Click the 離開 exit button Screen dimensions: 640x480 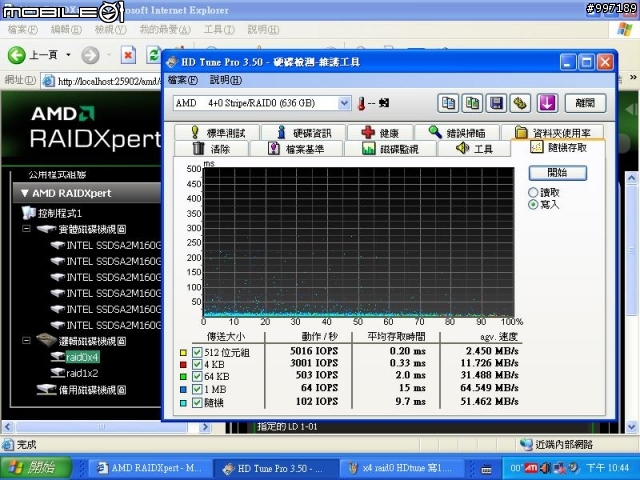pyautogui.click(x=585, y=103)
